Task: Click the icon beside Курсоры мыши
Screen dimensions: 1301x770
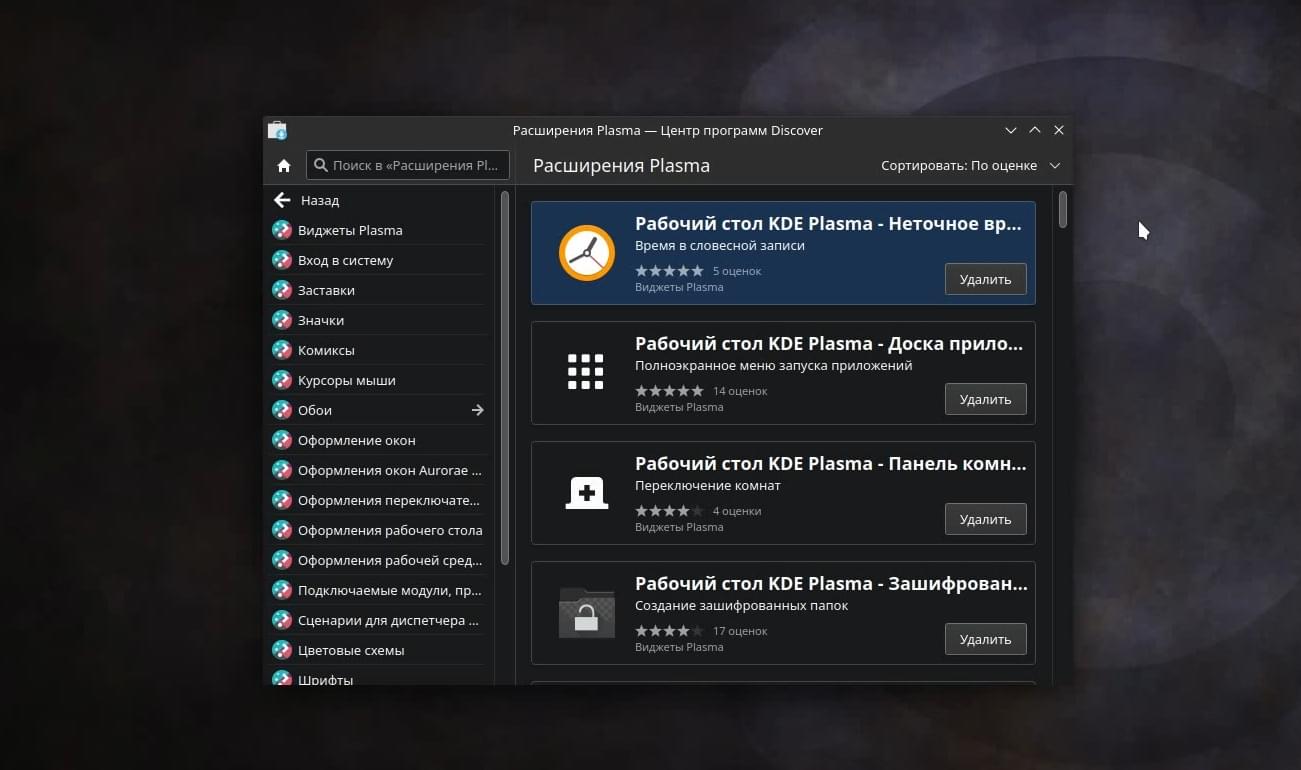Action: tap(282, 380)
